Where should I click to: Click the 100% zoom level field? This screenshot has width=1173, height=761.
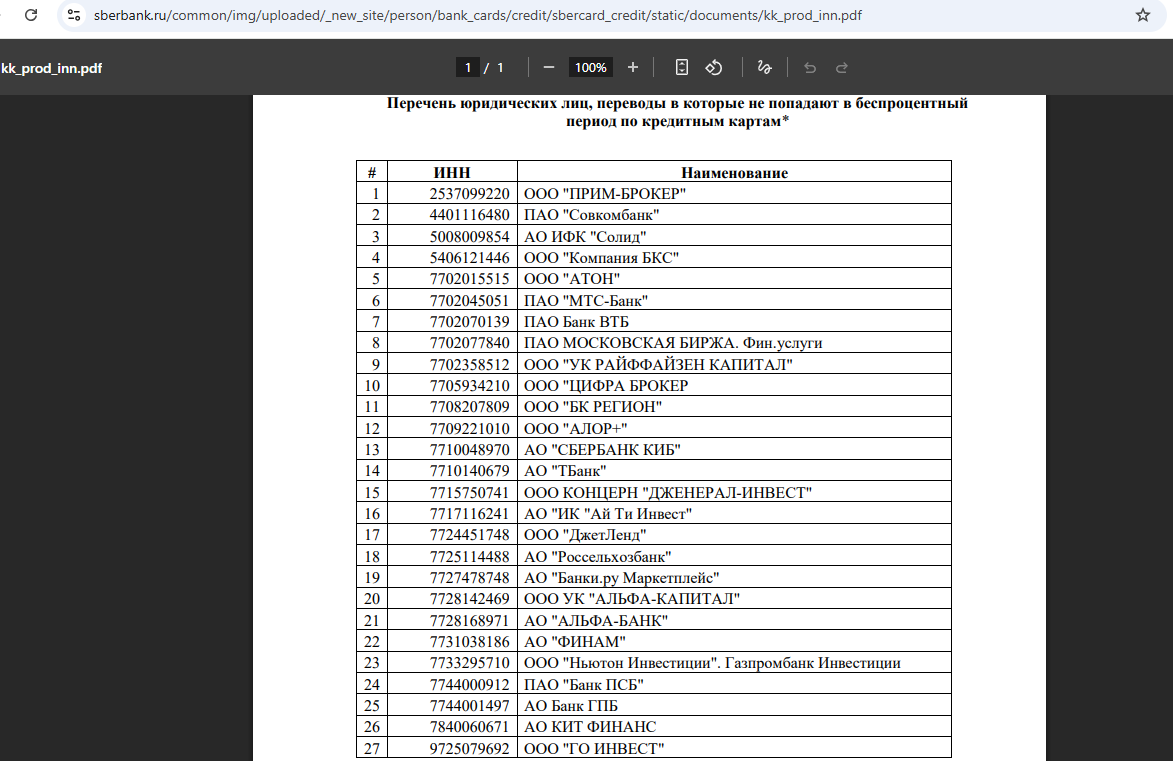(590, 68)
